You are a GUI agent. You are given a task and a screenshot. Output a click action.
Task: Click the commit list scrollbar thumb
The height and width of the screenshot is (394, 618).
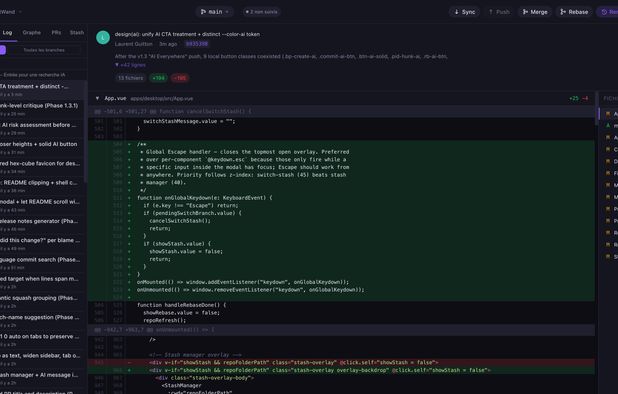pyautogui.click(x=86, y=132)
